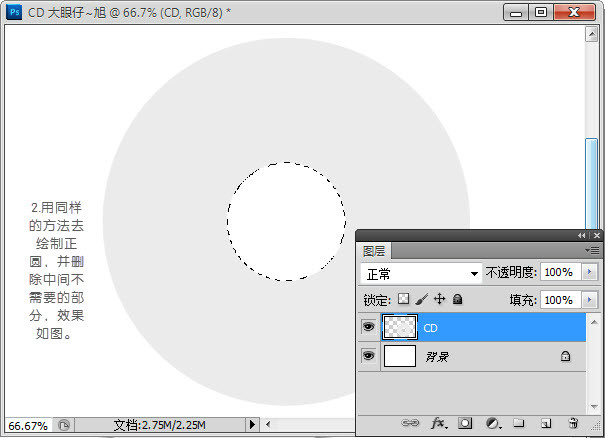The height and width of the screenshot is (438, 605).
Task: Click layers list scroll up arrow
Action: pyautogui.click(x=594, y=322)
